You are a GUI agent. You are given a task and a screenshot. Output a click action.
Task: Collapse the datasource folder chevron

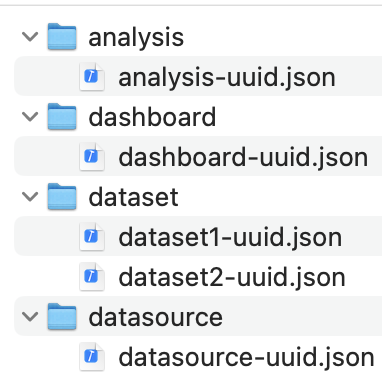click(x=30, y=317)
